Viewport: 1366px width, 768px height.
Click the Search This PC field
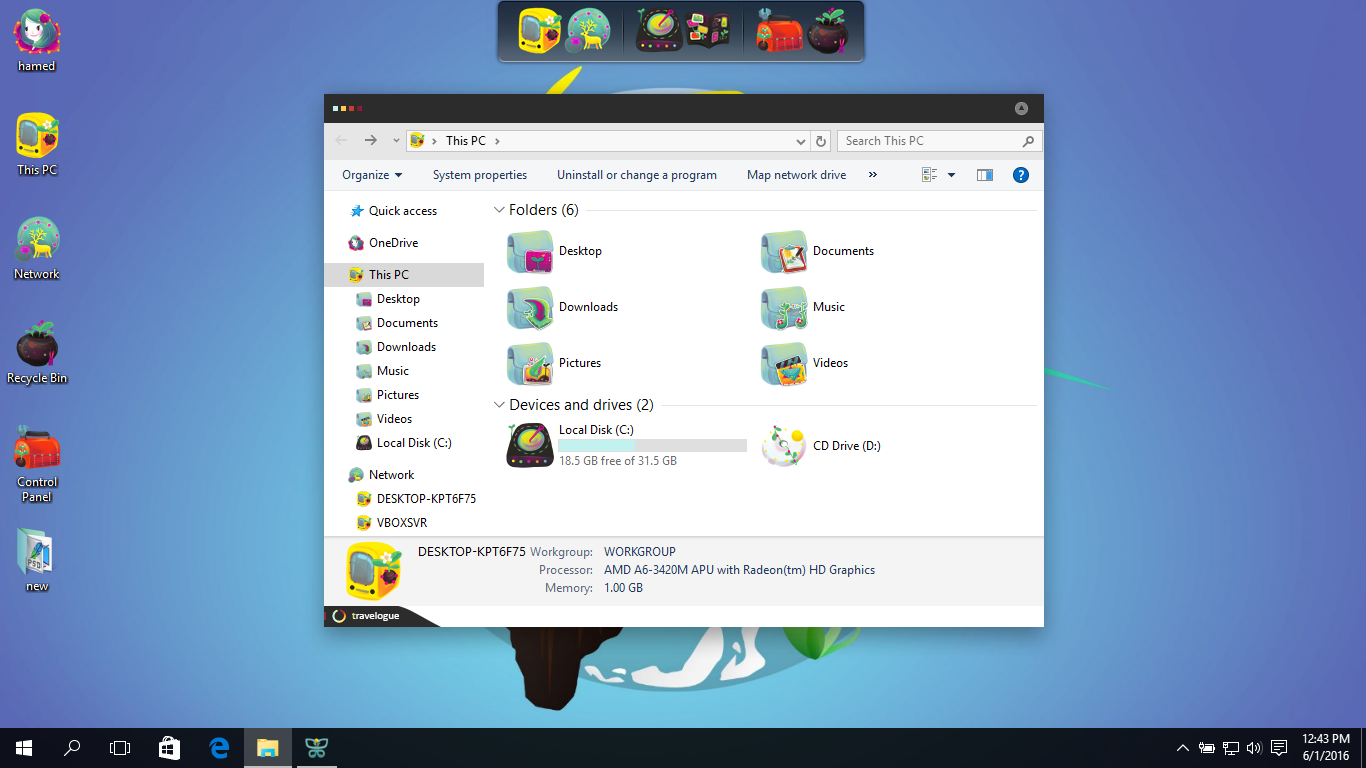[930, 141]
